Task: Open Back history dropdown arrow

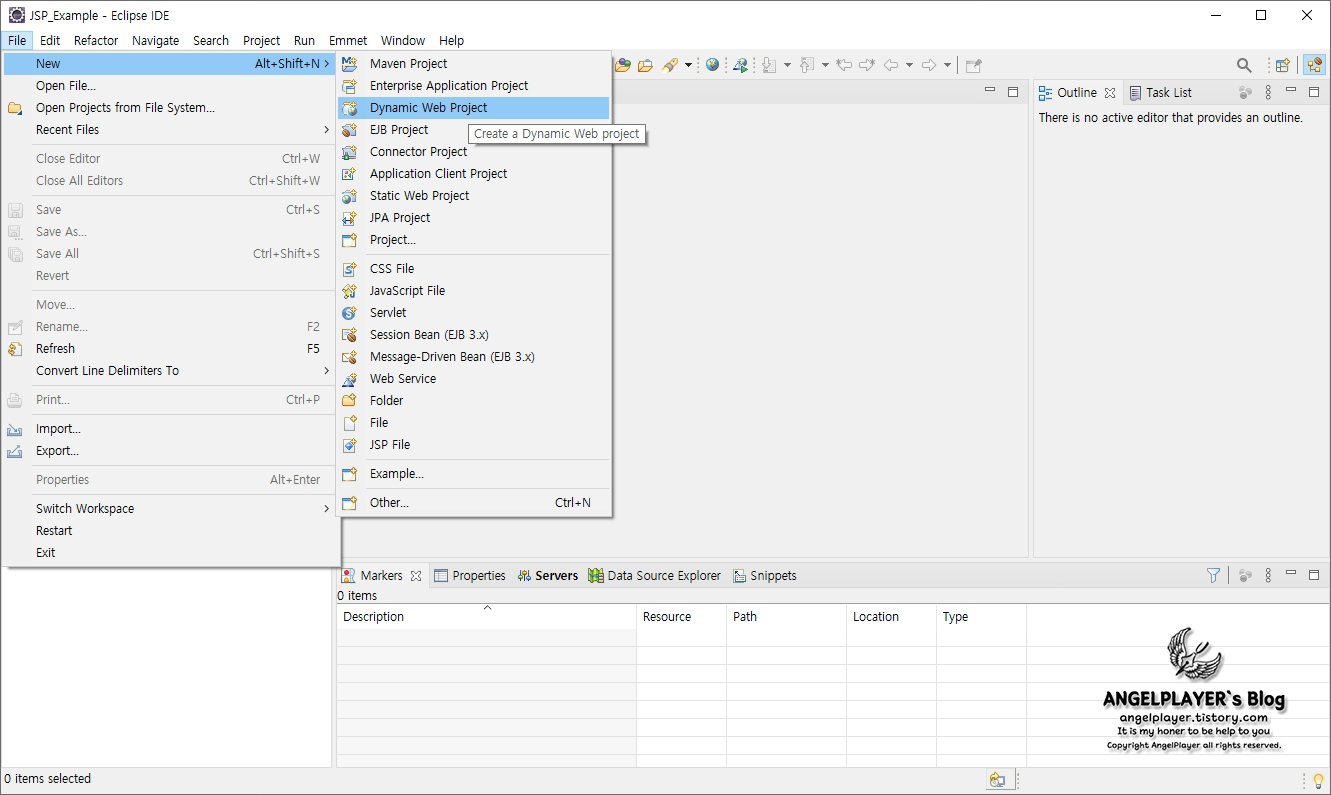Action: click(x=909, y=65)
